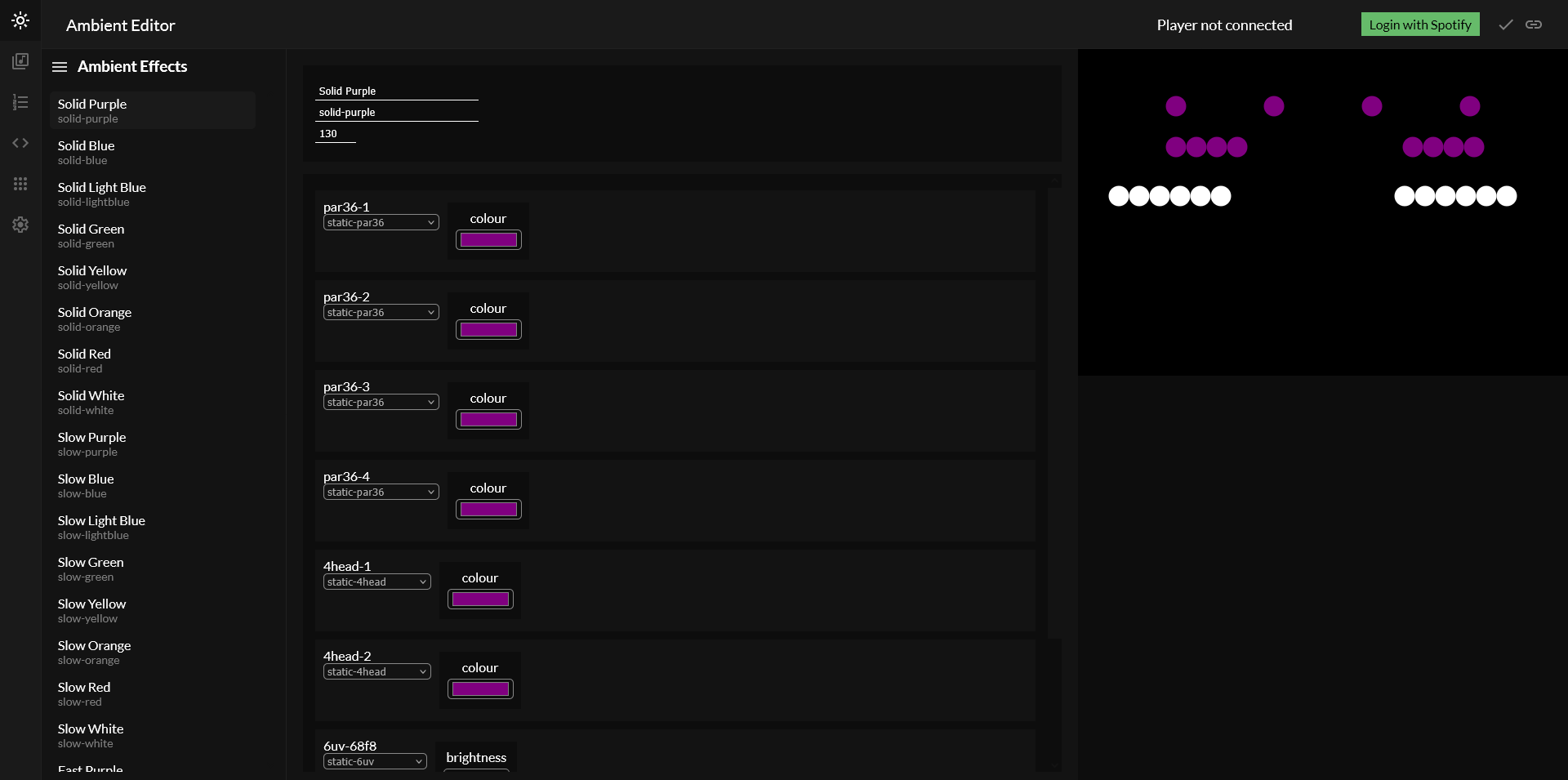Open the music library sidebar icon

(20, 61)
